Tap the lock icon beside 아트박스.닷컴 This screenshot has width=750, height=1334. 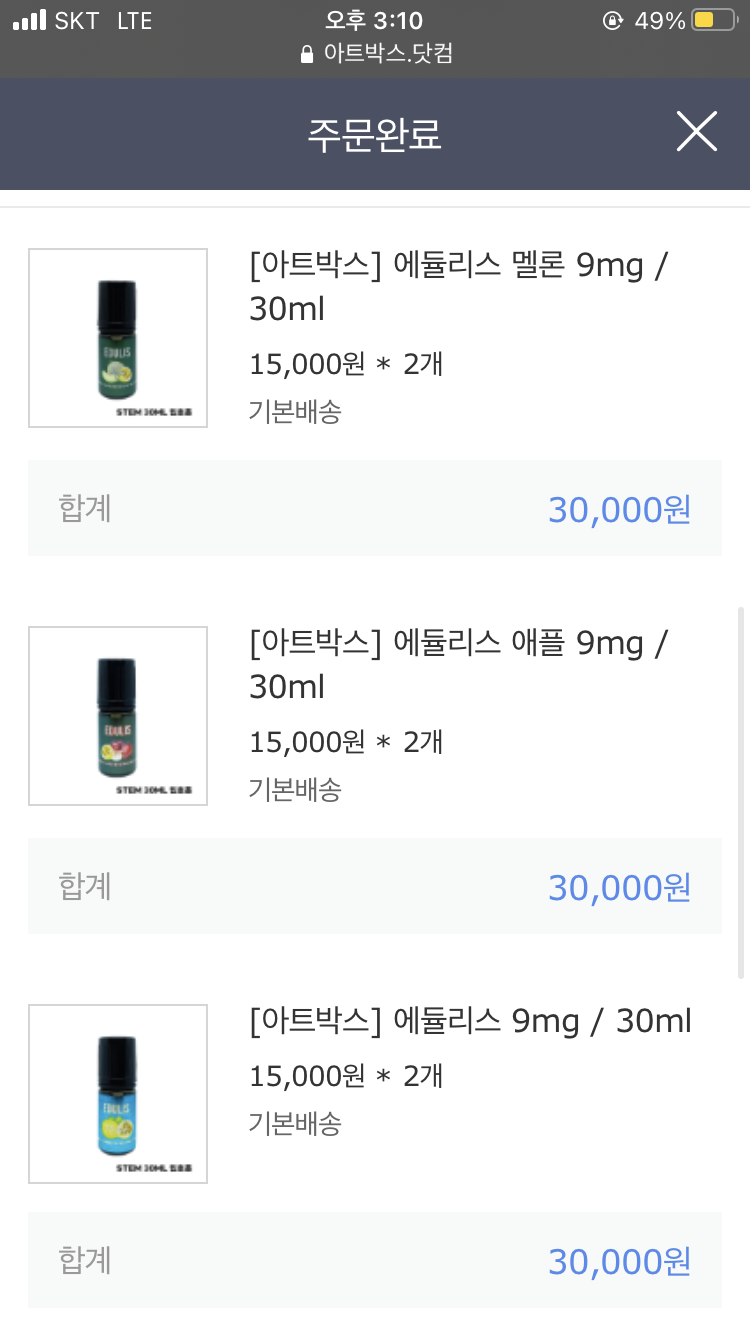(307, 54)
